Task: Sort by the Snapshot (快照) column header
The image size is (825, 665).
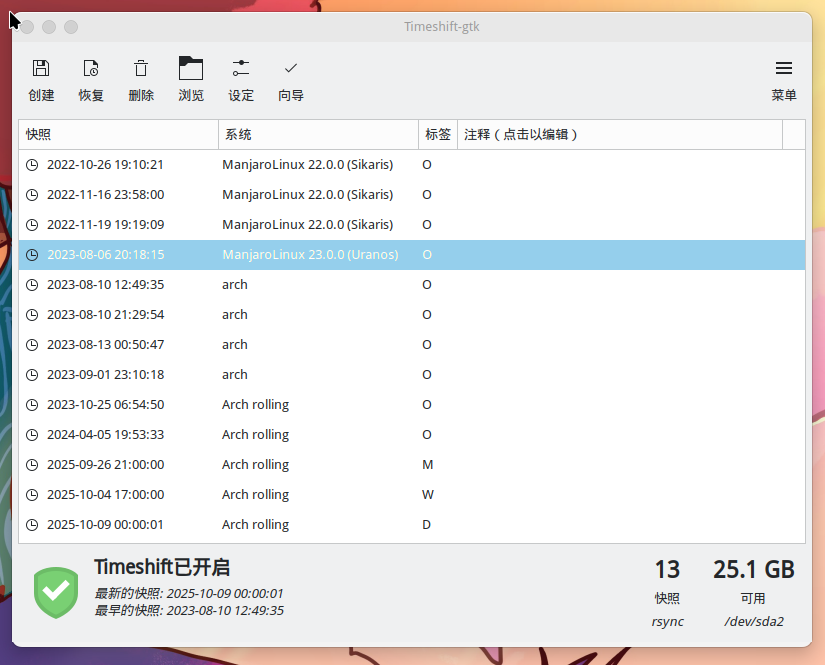Action: tap(118, 134)
